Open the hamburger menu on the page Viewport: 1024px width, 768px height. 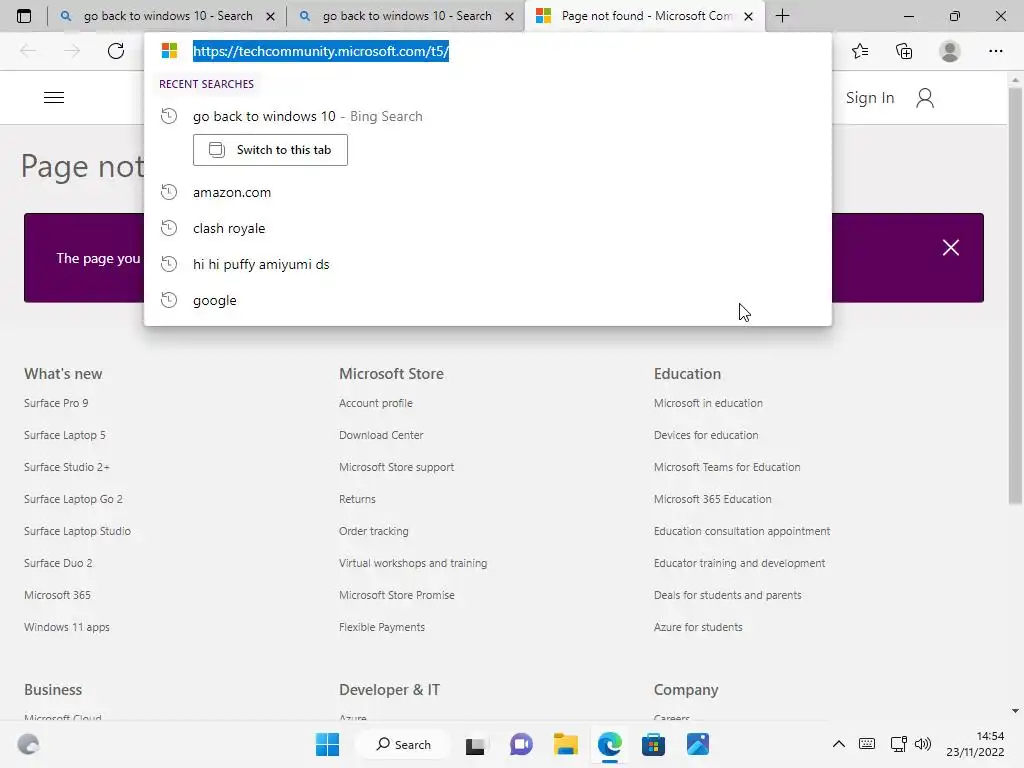[x=54, y=97]
